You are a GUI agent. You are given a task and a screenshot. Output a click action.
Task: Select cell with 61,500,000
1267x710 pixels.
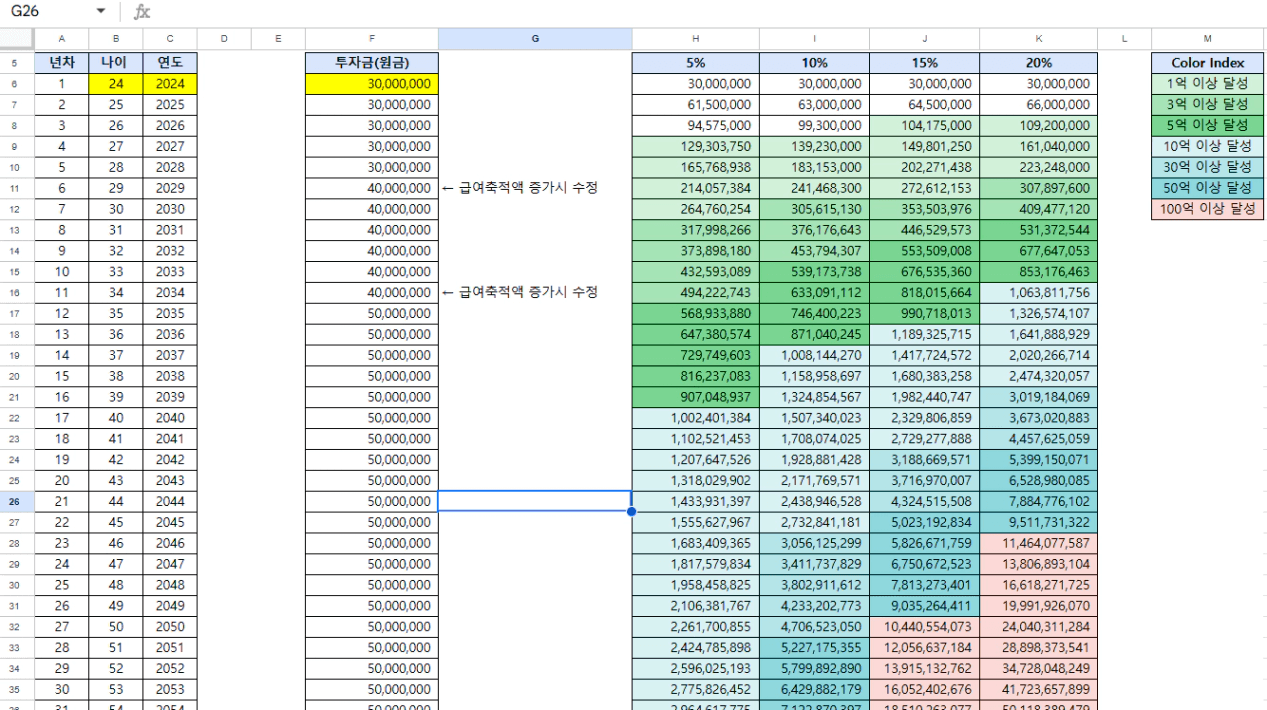coord(696,105)
